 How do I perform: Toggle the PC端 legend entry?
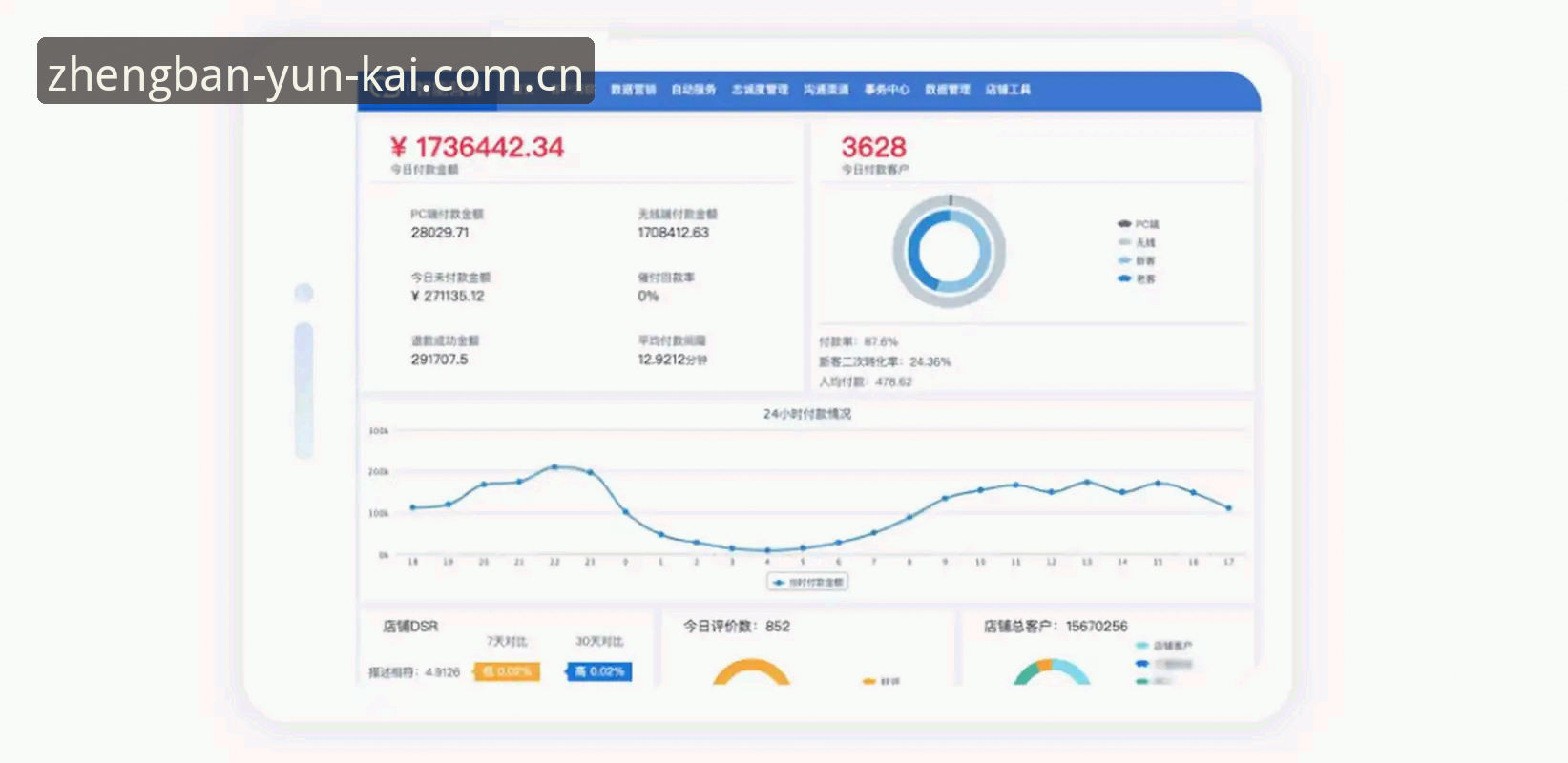click(1138, 224)
